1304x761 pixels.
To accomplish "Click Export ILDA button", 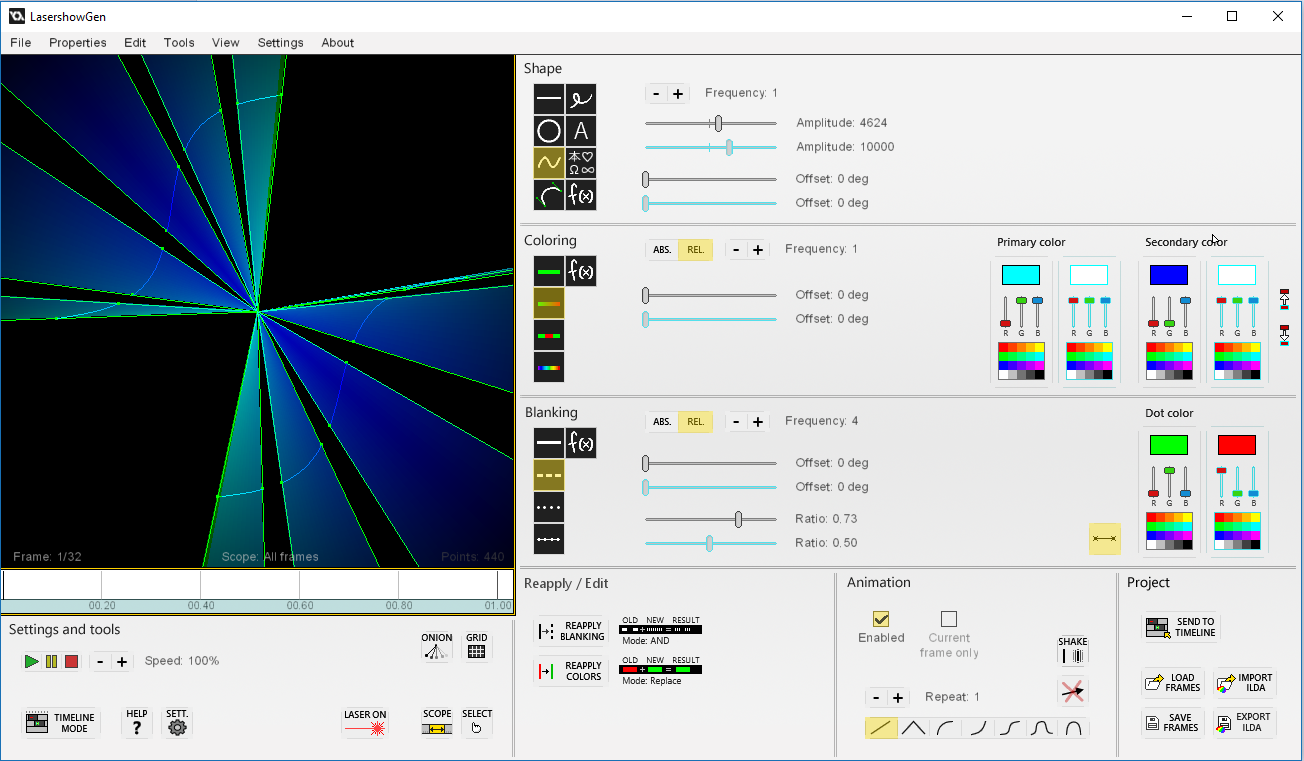I will click(x=1244, y=723).
